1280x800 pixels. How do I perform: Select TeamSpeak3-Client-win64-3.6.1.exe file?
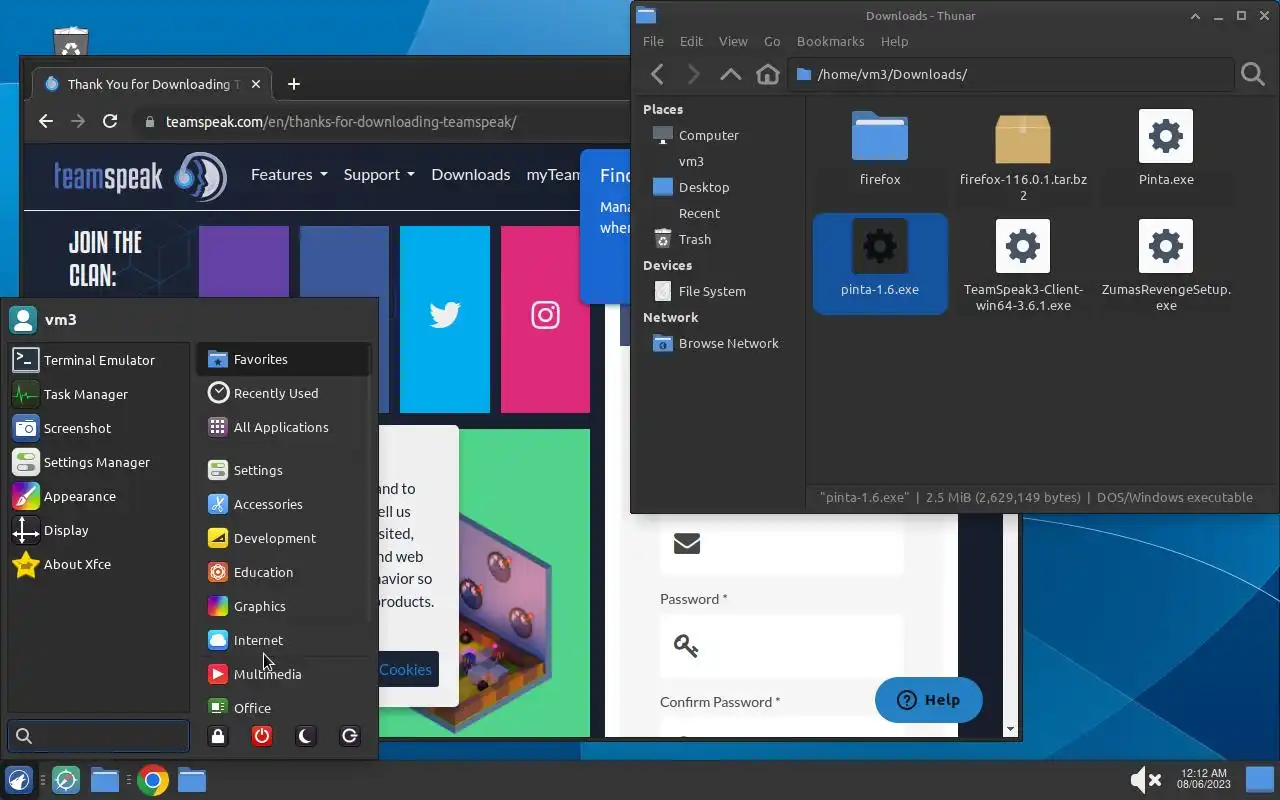[x=1023, y=266]
